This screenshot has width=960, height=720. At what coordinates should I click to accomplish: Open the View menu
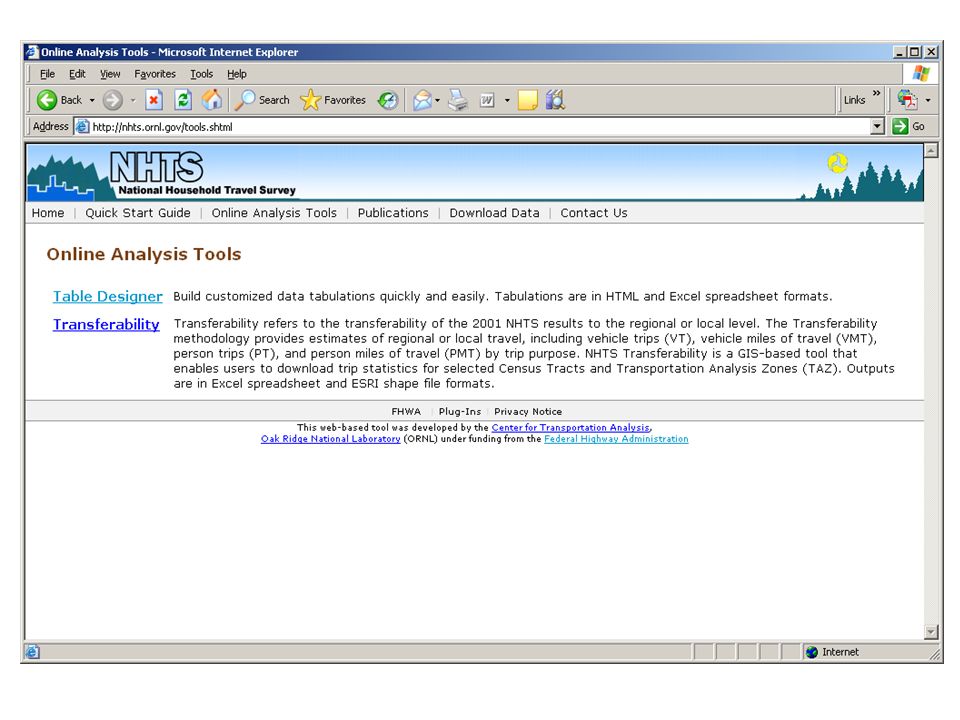pyautogui.click(x=110, y=74)
